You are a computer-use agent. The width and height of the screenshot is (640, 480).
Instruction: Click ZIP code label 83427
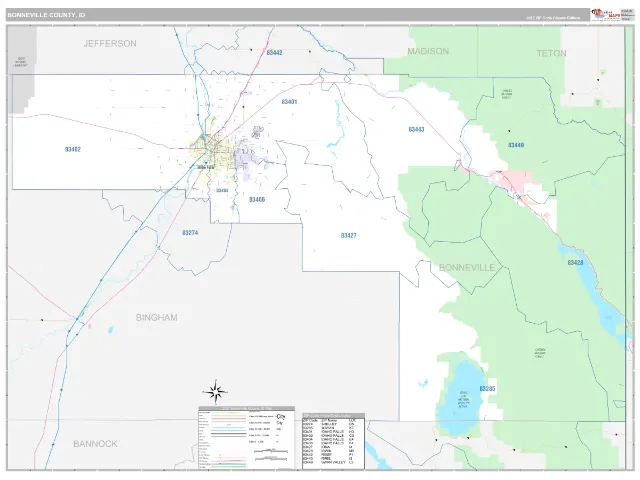tap(348, 236)
